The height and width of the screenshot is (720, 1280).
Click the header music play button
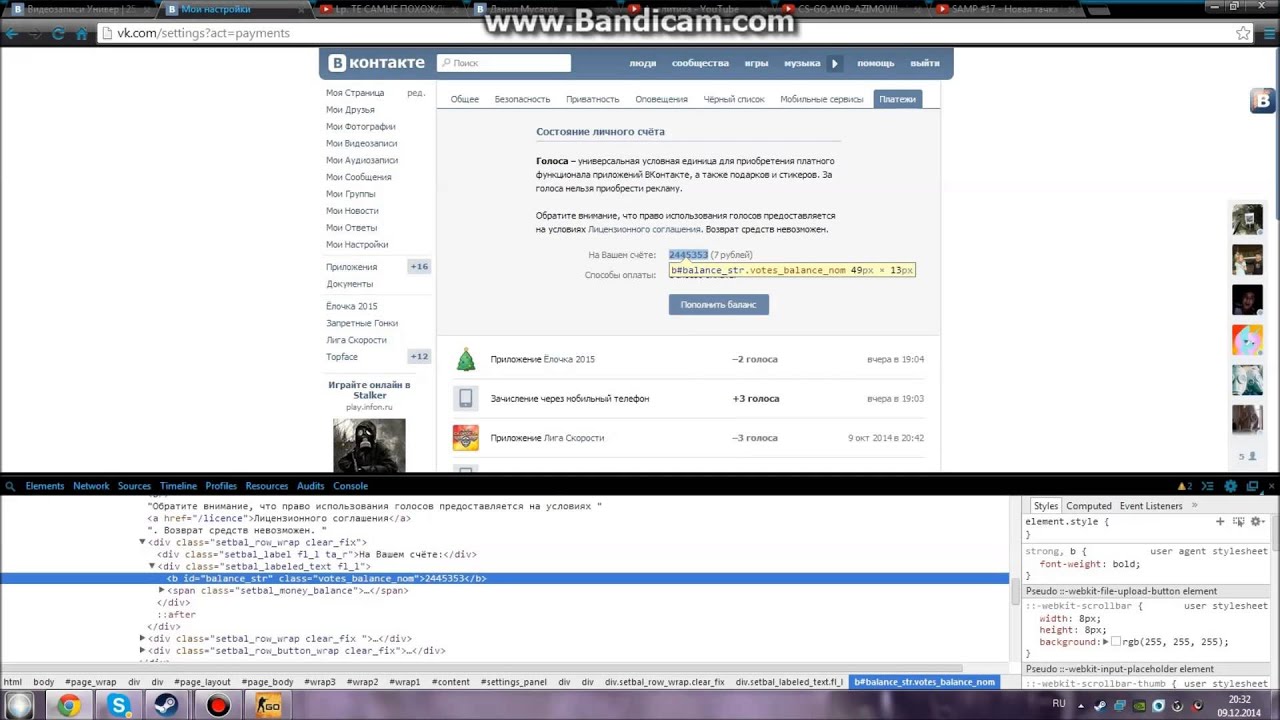tap(834, 63)
